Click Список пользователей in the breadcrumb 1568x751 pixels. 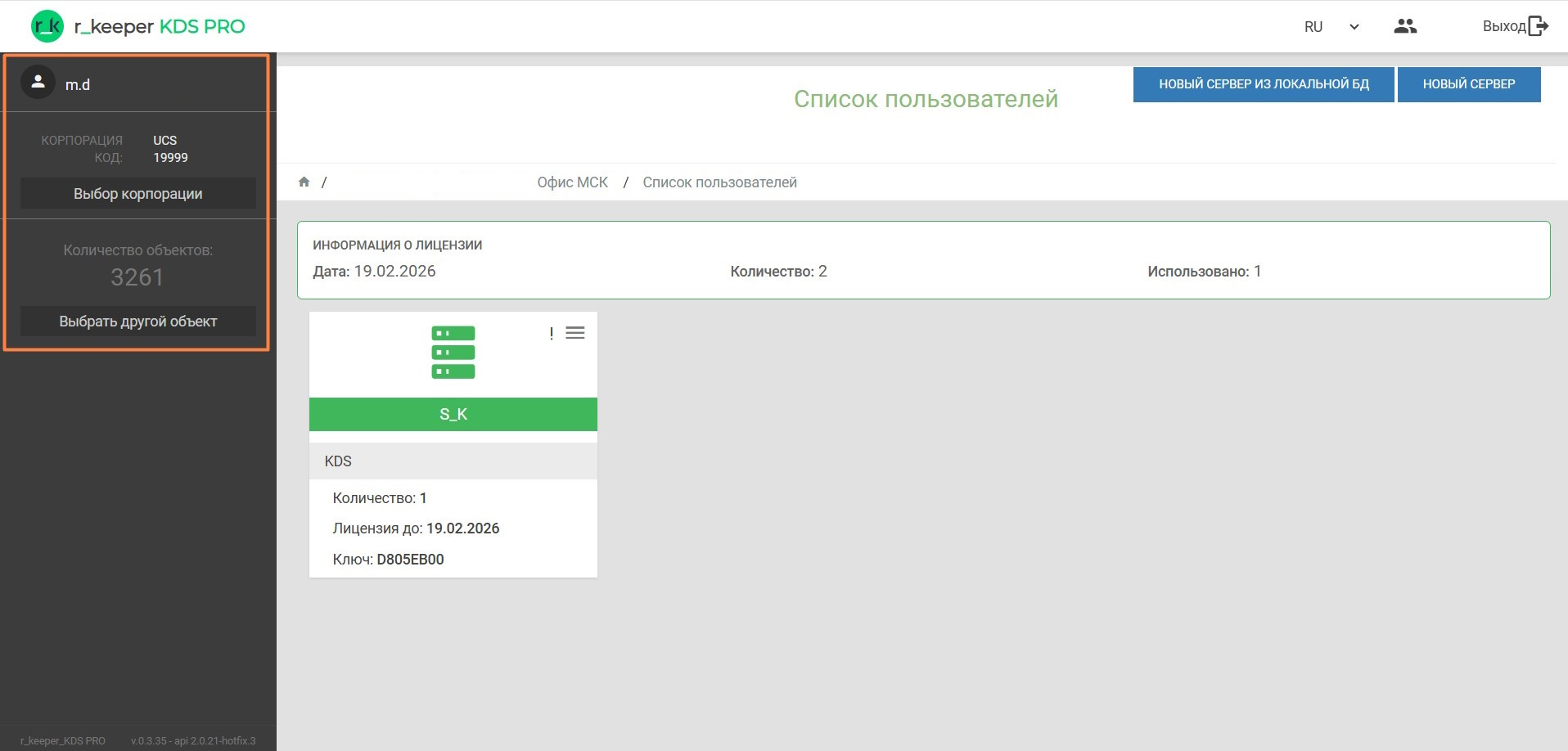[x=719, y=182]
